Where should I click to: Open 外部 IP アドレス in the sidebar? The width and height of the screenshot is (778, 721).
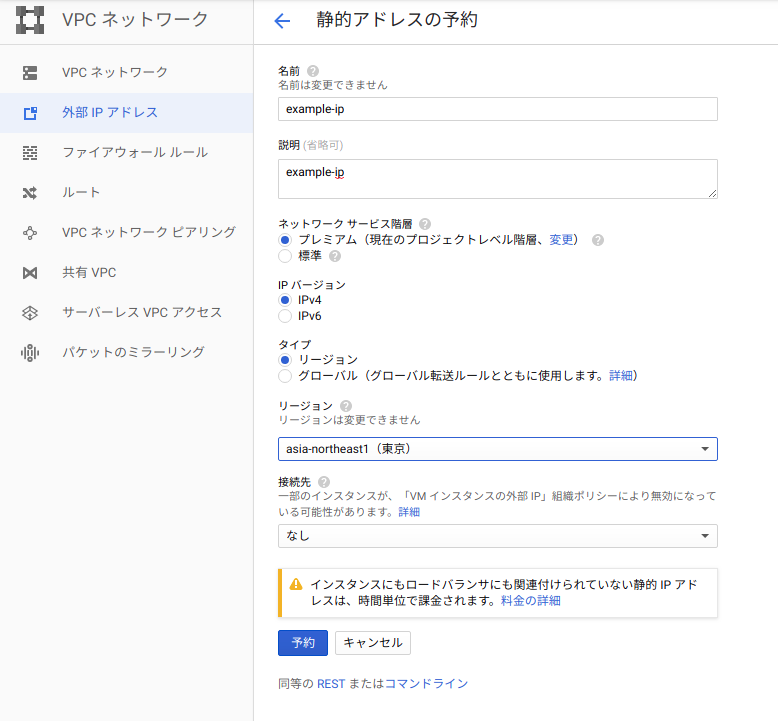pos(127,113)
